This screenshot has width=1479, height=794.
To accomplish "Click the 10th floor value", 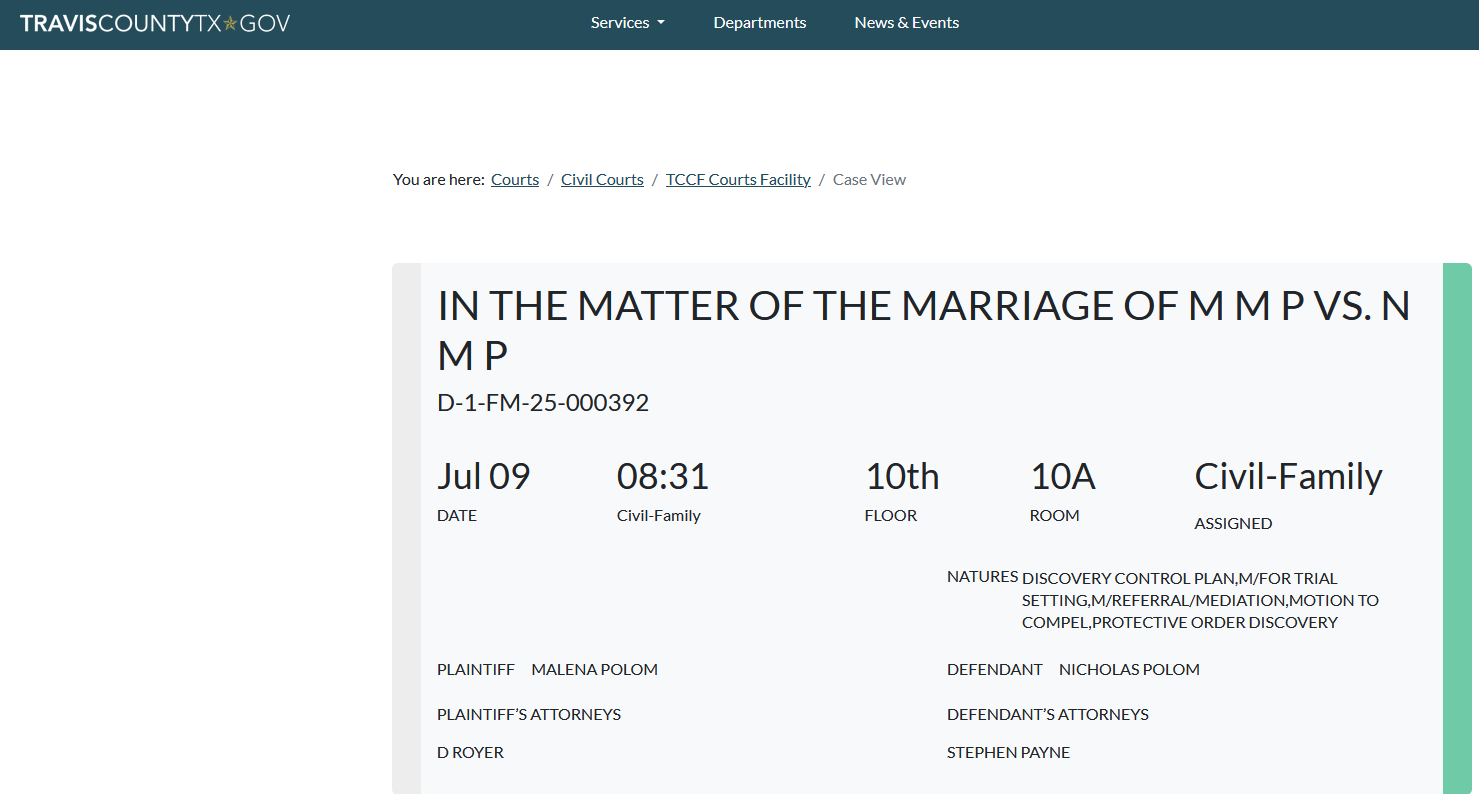I will pos(902,476).
